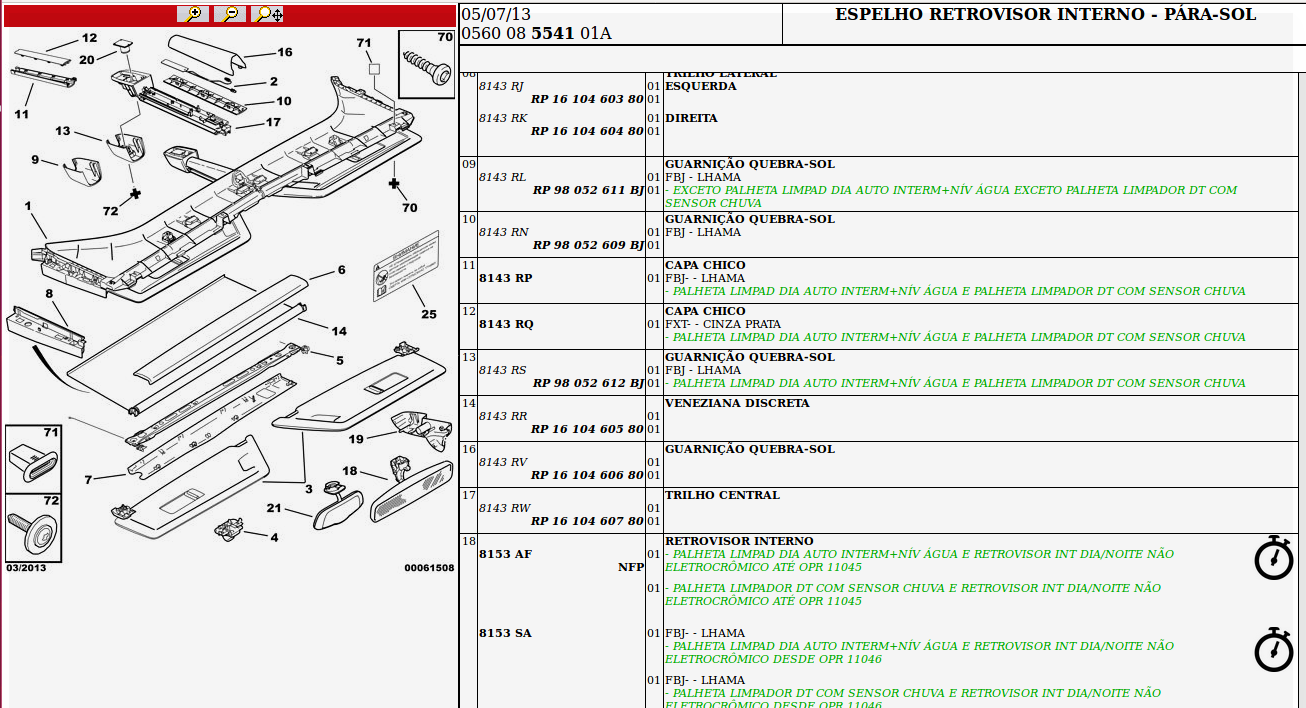Click stopwatch icon beside 8153 AF row
1306x708 pixels.
1273,558
